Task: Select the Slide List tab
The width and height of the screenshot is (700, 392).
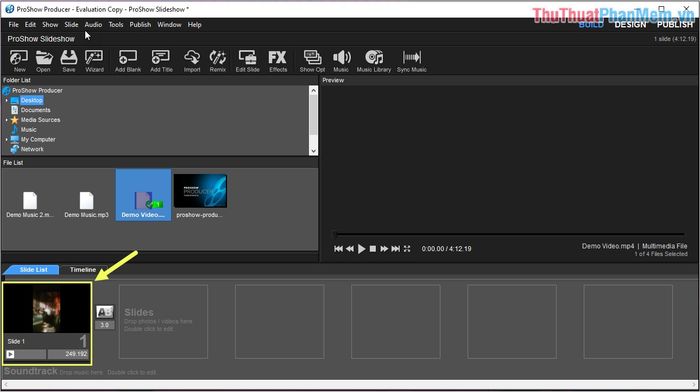Action: 33,270
